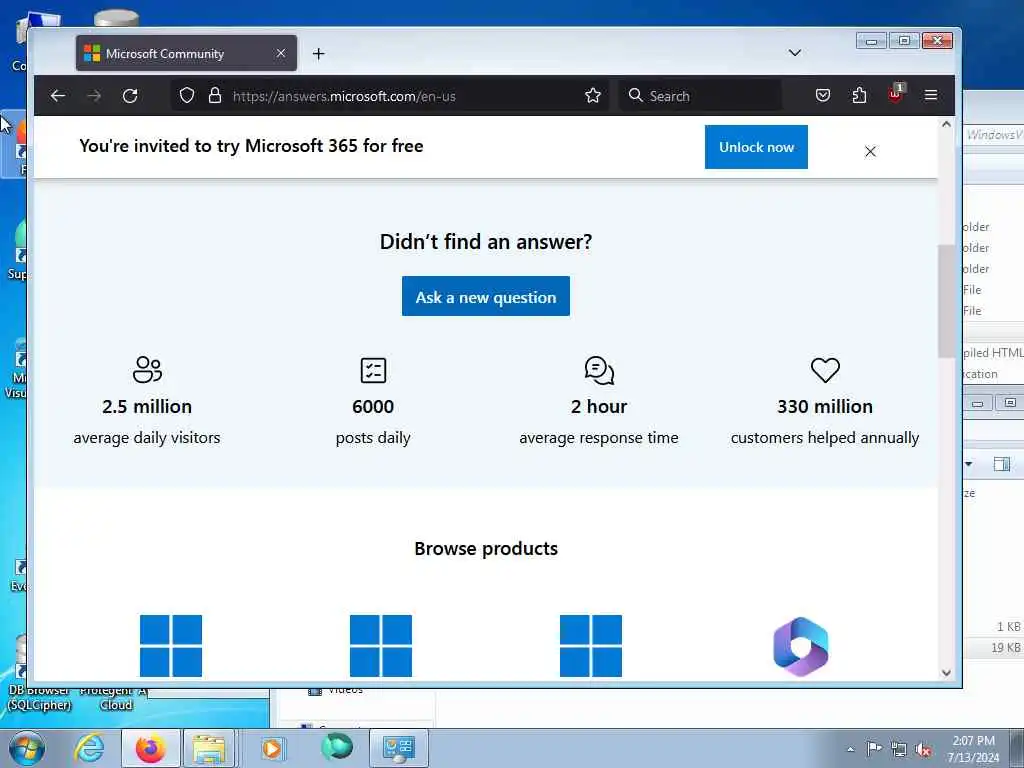This screenshot has height=768, width=1024.
Task: Open the taskbar clock and date
Action: [973, 749]
